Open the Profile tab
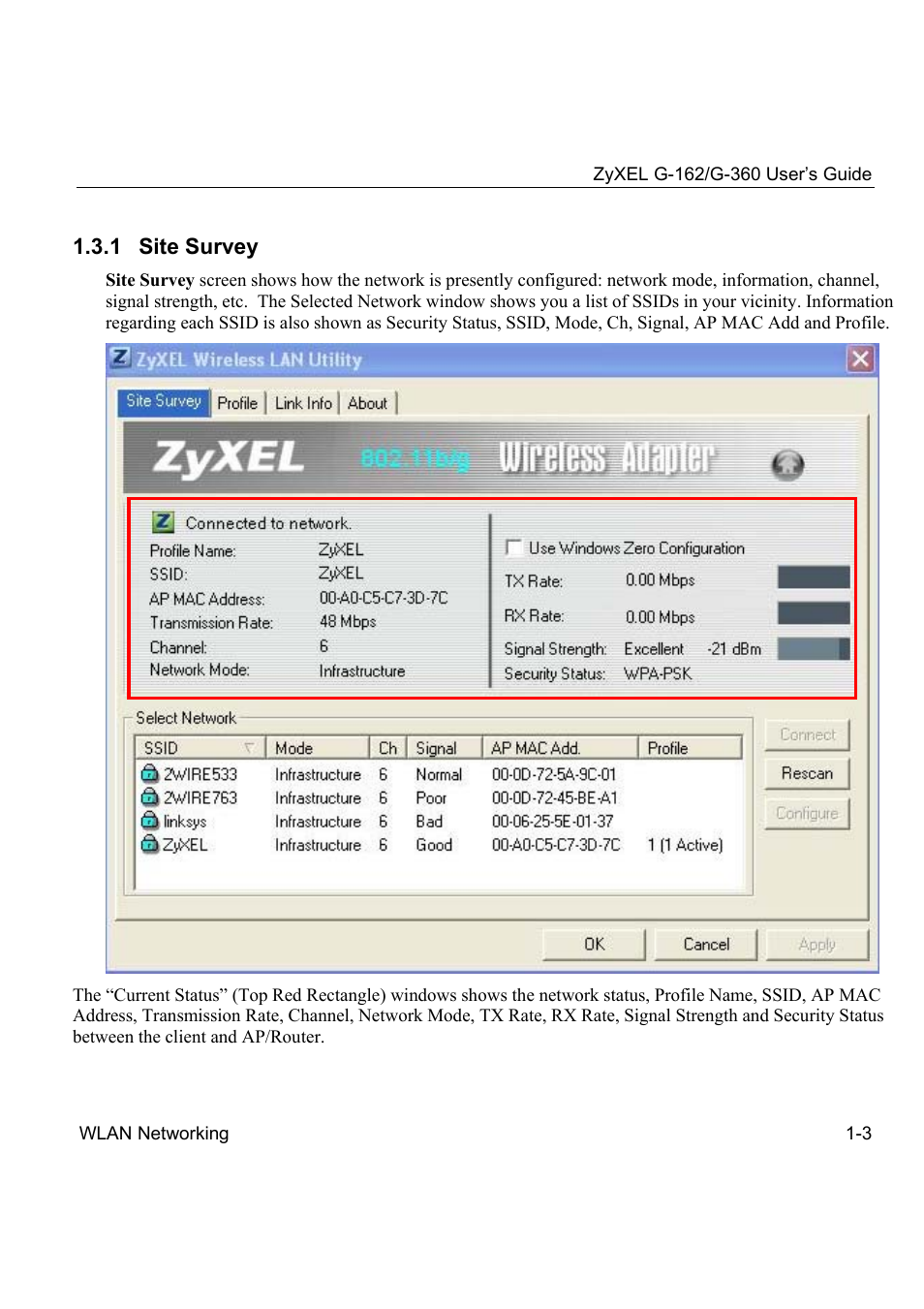924x1309 pixels. pyautogui.click(x=237, y=403)
